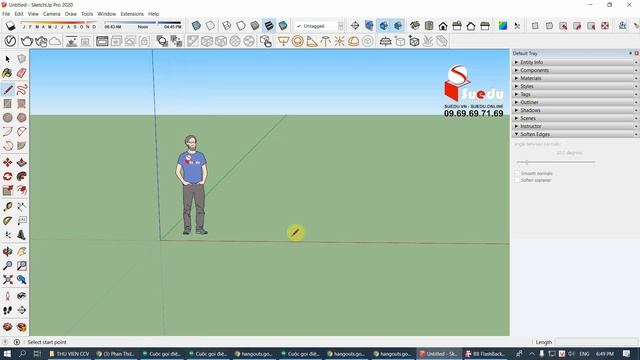Open the Edit menu
The width and height of the screenshot is (640, 360).
19,14
